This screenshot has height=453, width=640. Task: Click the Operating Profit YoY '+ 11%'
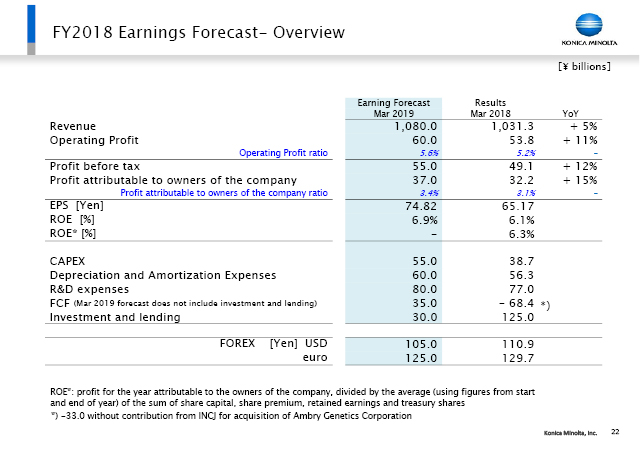[x=580, y=140]
